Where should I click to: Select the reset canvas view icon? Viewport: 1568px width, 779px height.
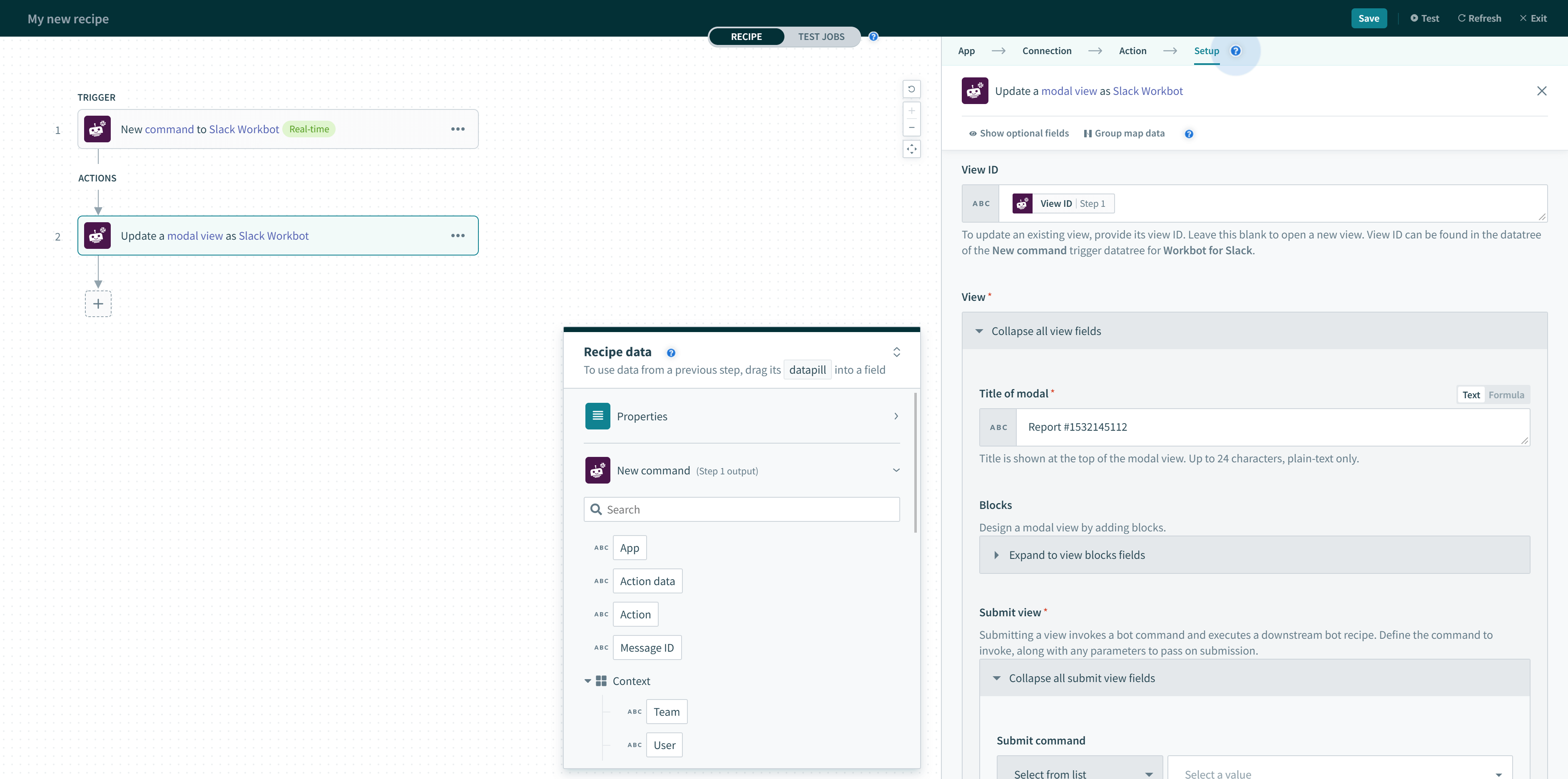click(911, 89)
